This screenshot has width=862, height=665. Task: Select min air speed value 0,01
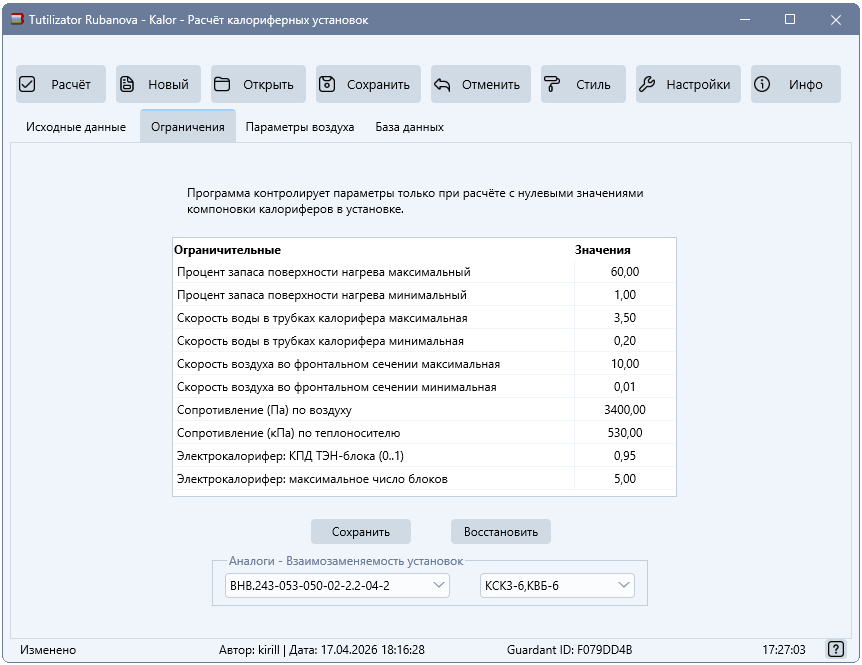point(625,387)
